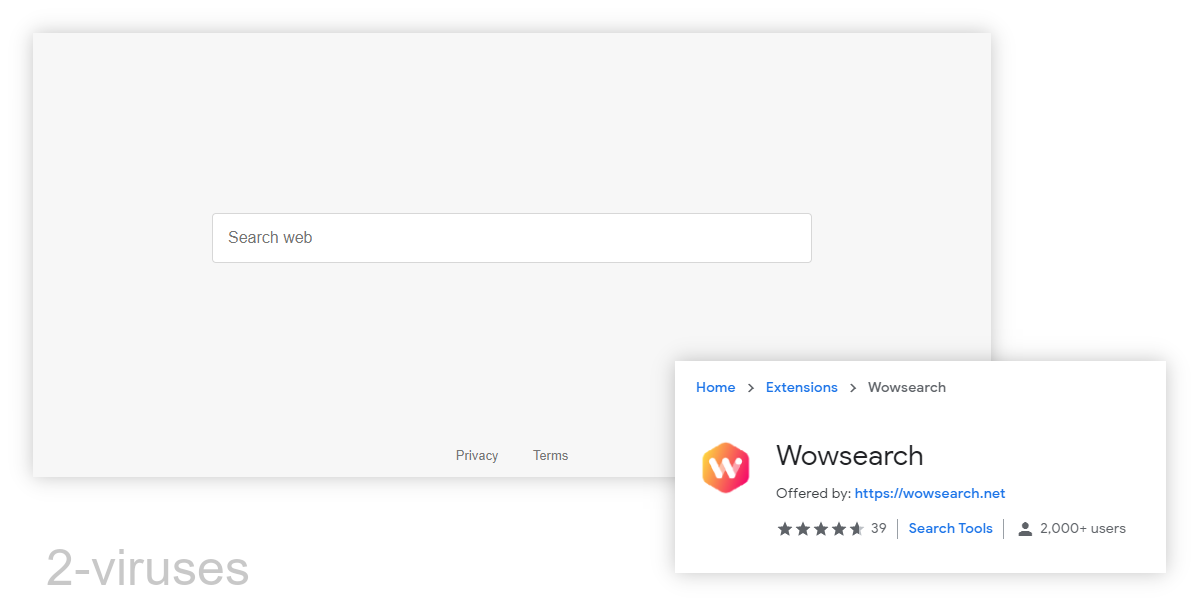Click the Search web input field
Screen dimensions: 1200x609
(511, 238)
